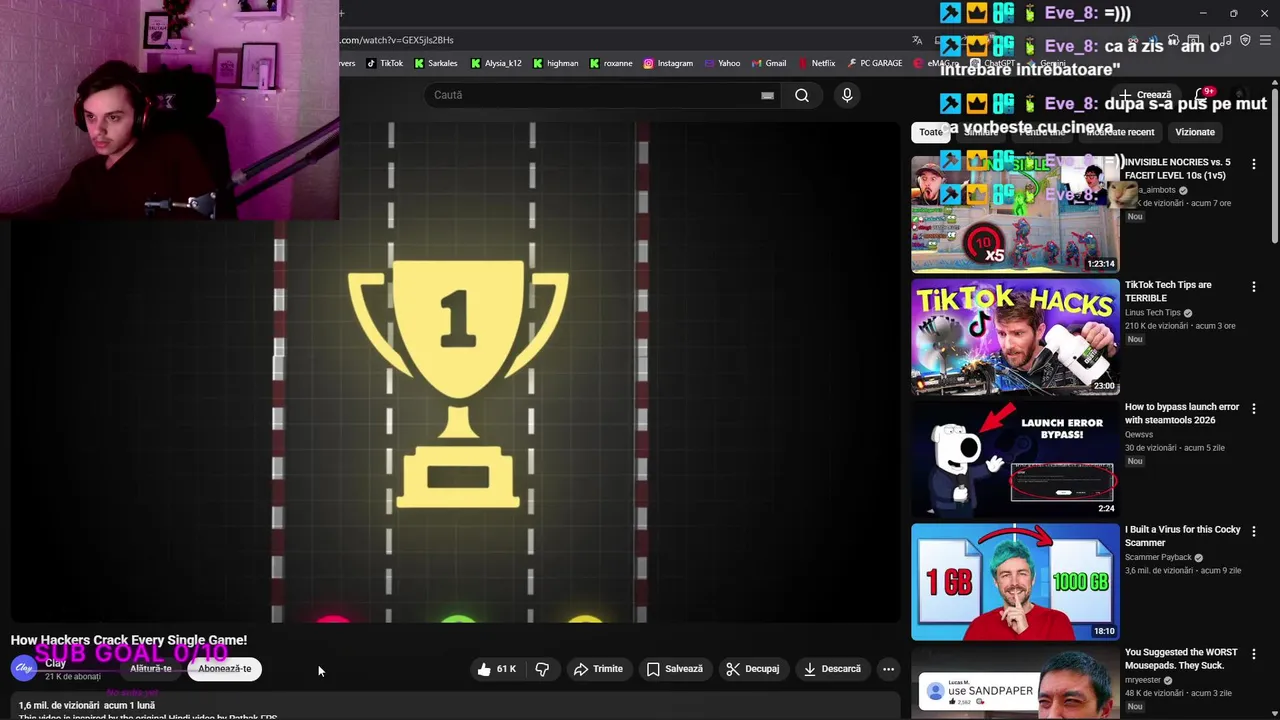The width and height of the screenshot is (1280, 720).
Task: Select the Vizionate filter chip
Action: click(1195, 132)
